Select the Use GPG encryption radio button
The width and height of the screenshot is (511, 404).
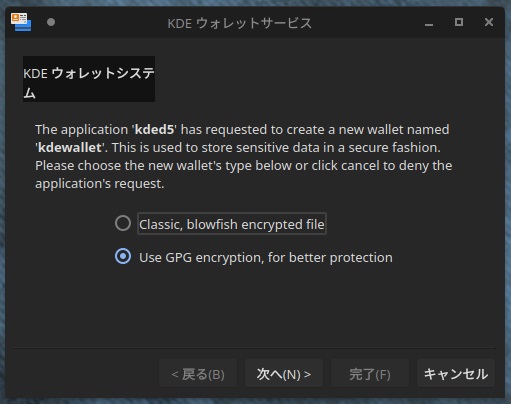(x=123, y=256)
